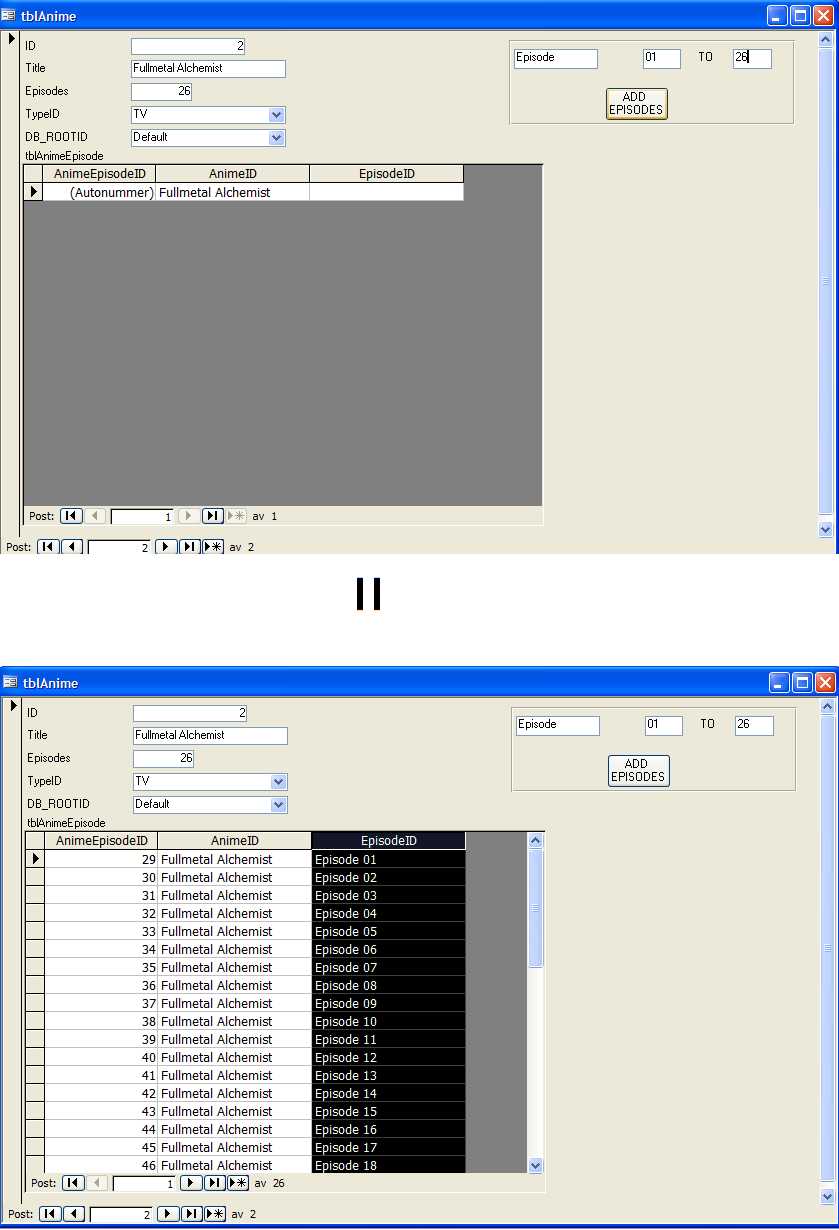Viewport: 839px width, 1230px height.
Task: Click start number 01 field in upper window
Action: point(661,59)
